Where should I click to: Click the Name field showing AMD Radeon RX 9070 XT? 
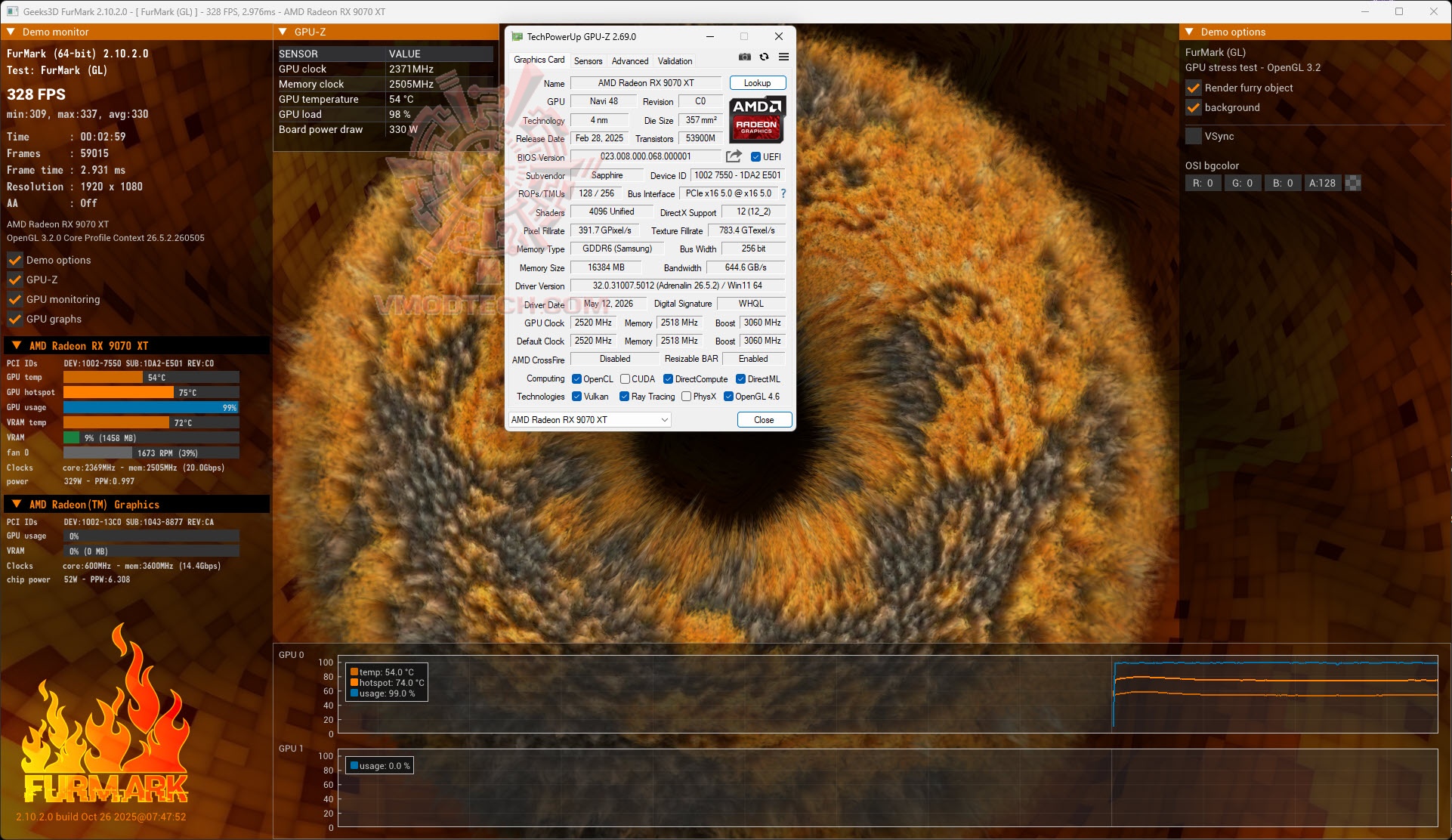[x=646, y=83]
